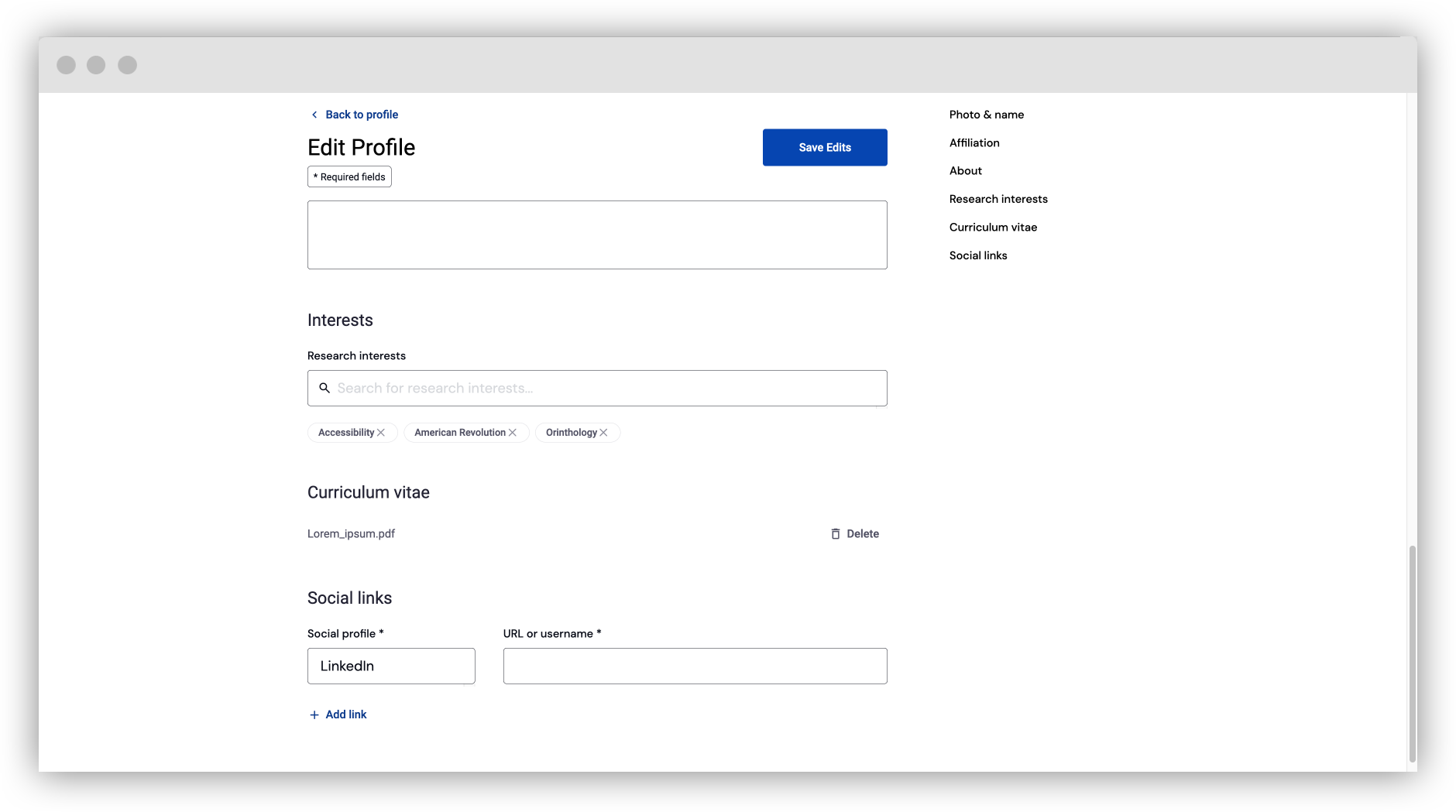Go to Curriculum vitae via sidebar

click(994, 227)
